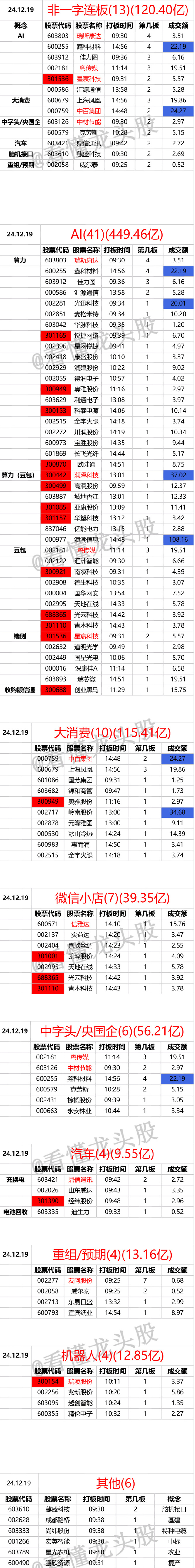Click the AI(41)(449.46亿) section title

tap(117, 234)
